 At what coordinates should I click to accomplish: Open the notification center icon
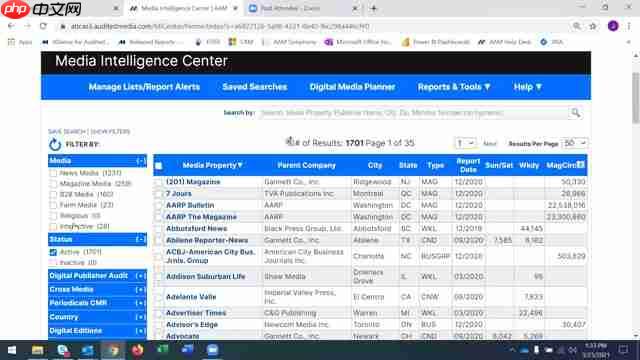[623, 350]
